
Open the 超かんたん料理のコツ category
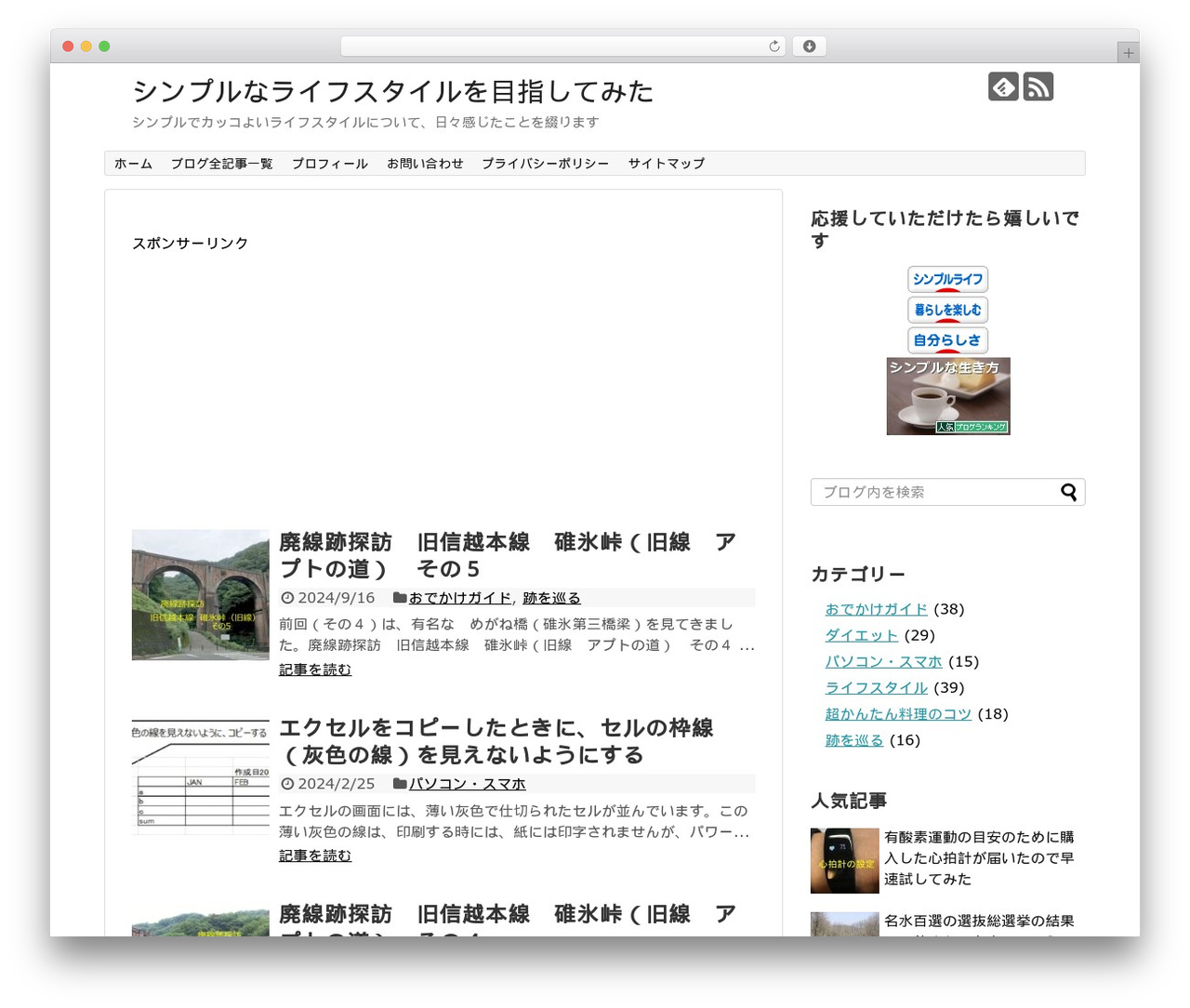pos(898,714)
